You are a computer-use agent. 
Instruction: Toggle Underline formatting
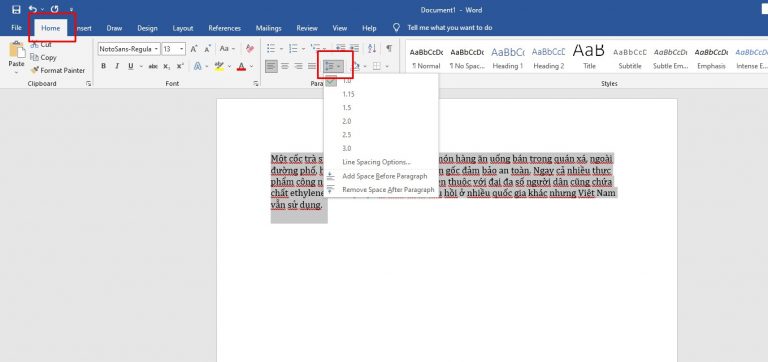pyautogui.click(x=131, y=66)
